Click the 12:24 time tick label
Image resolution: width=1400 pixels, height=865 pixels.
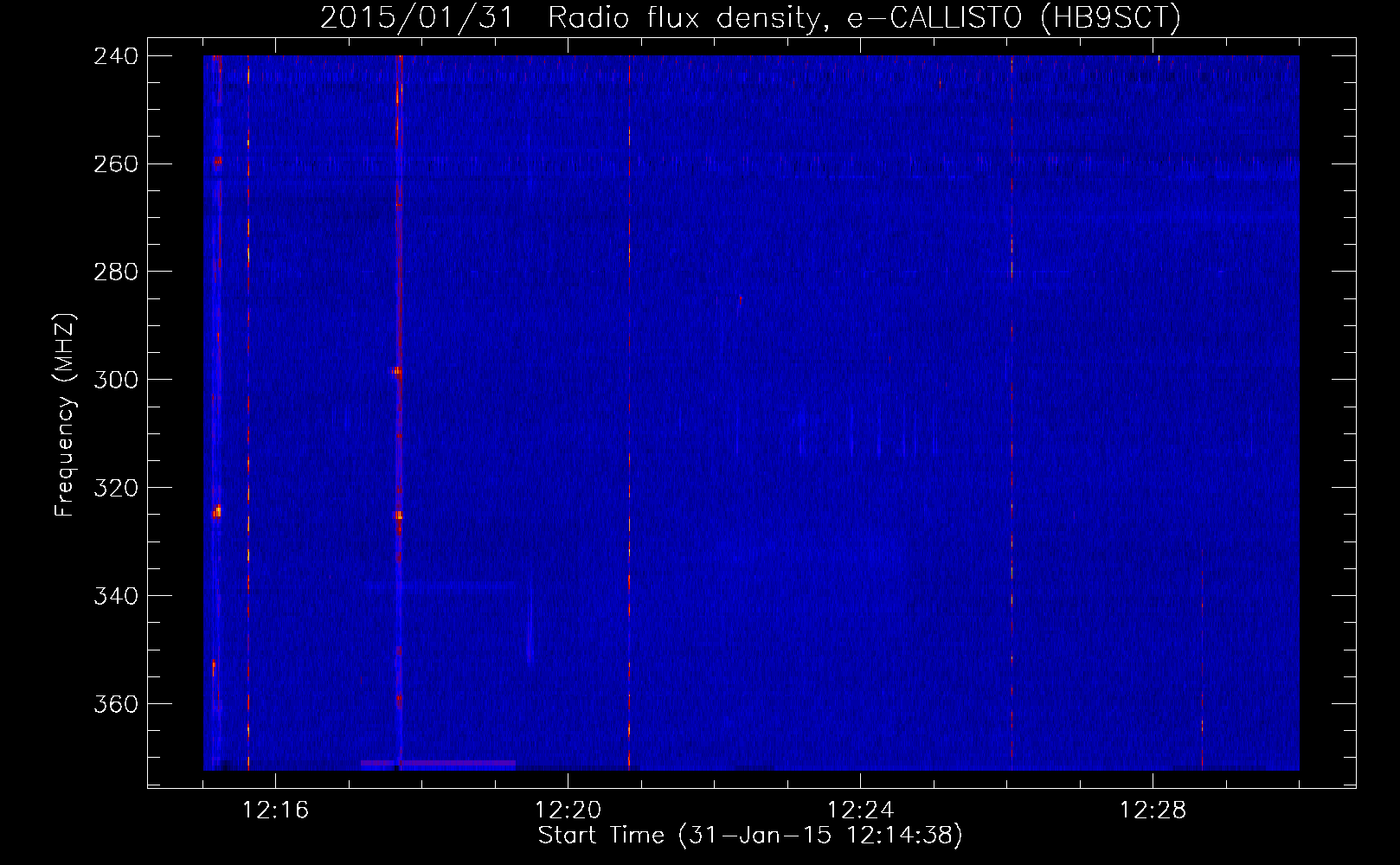(x=861, y=811)
